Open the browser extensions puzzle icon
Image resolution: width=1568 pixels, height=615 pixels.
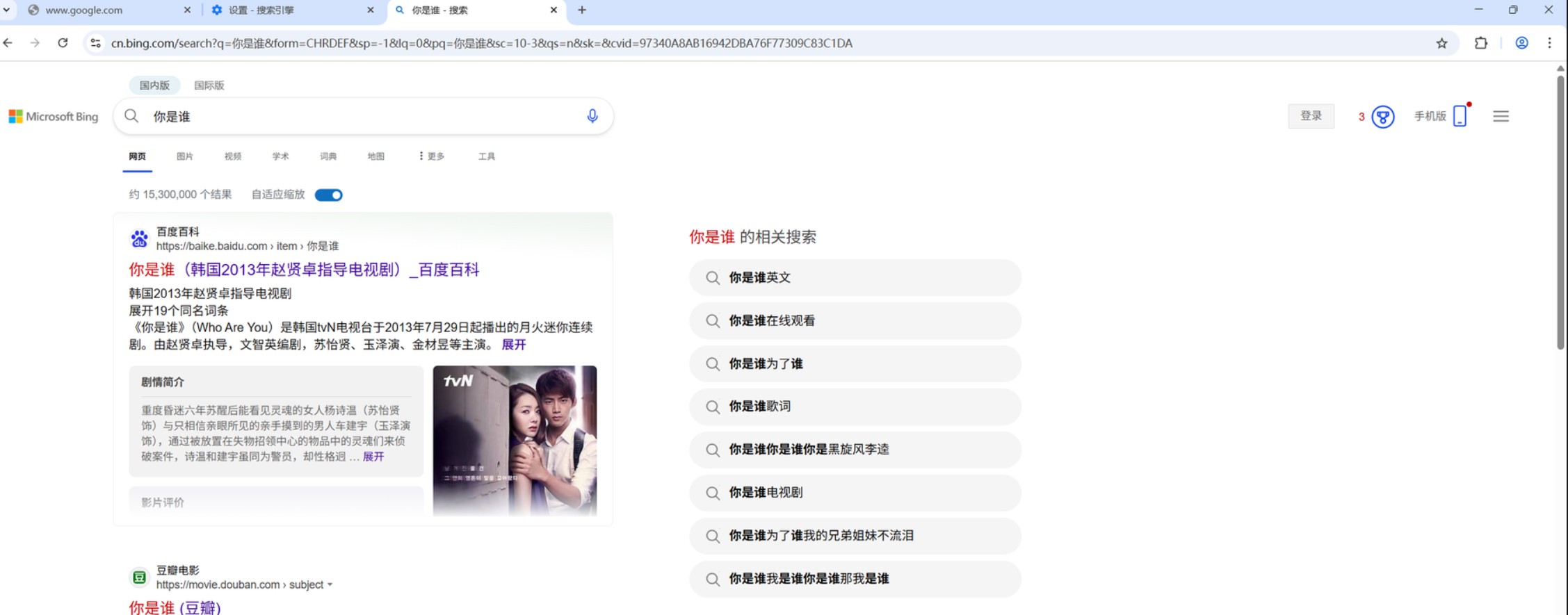coord(1480,43)
